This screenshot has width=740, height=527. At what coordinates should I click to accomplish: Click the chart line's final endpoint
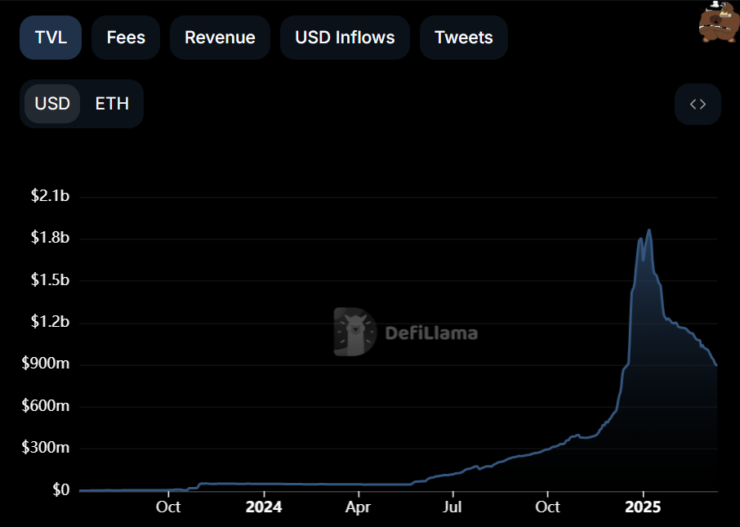pos(716,365)
